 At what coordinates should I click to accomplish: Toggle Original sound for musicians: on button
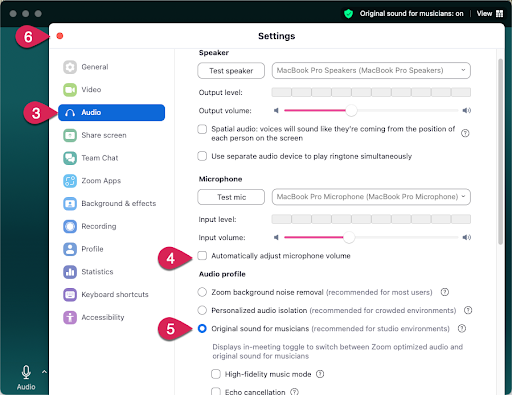tap(411, 14)
